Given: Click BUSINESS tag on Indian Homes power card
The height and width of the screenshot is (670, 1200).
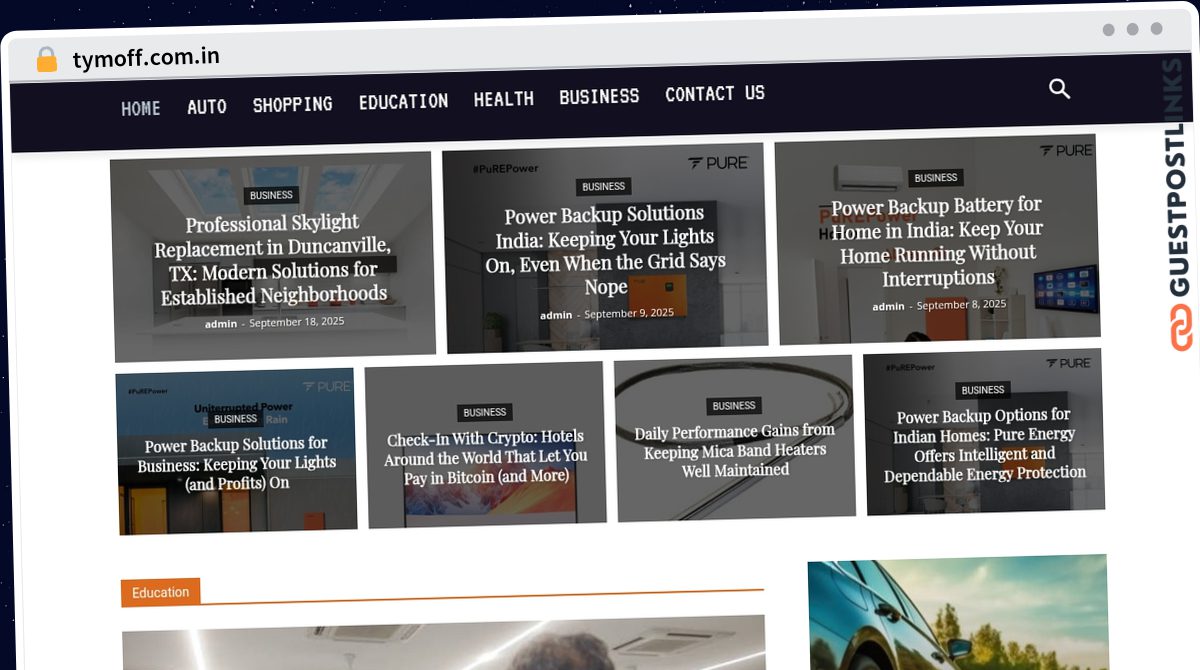Looking at the screenshot, I should coord(983,390).
